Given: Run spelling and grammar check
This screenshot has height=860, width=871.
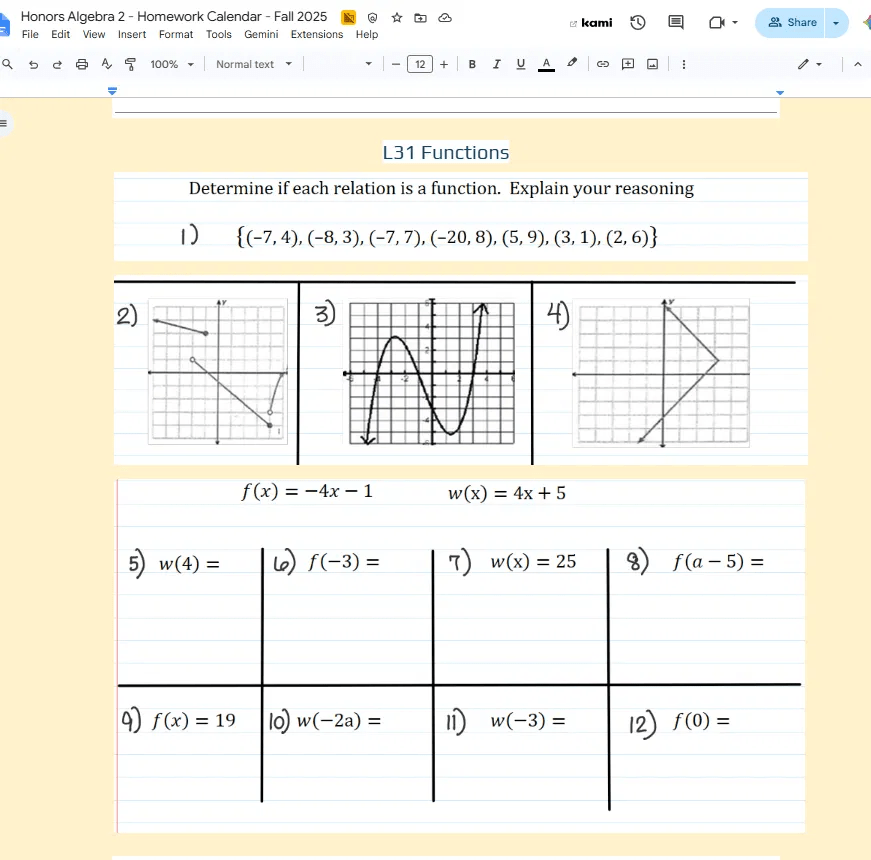Looking at the screenshot, I should coord(106,64).
